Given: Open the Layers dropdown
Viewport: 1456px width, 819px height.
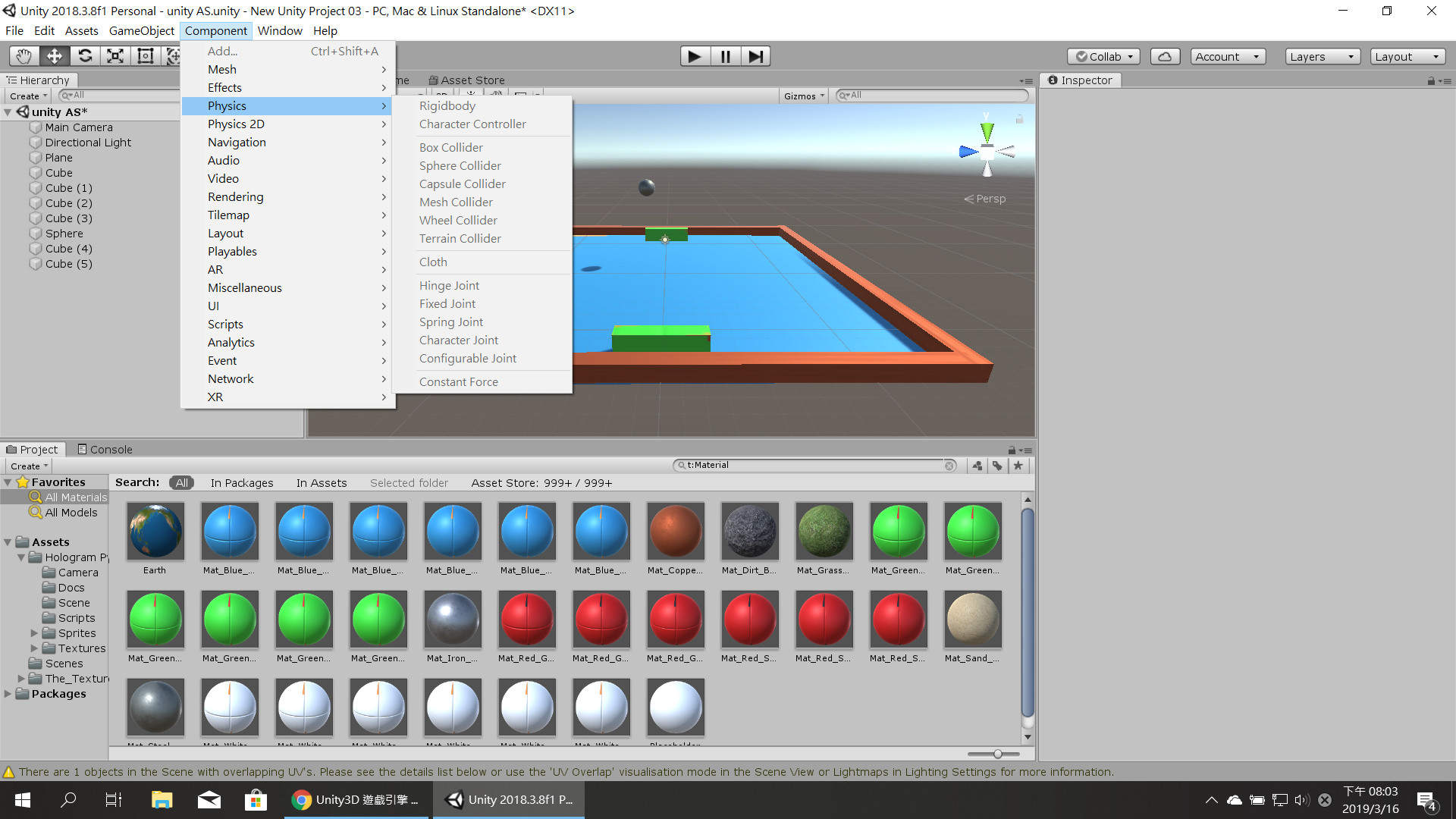Looking at the screenshot, I should (1322, 55).
